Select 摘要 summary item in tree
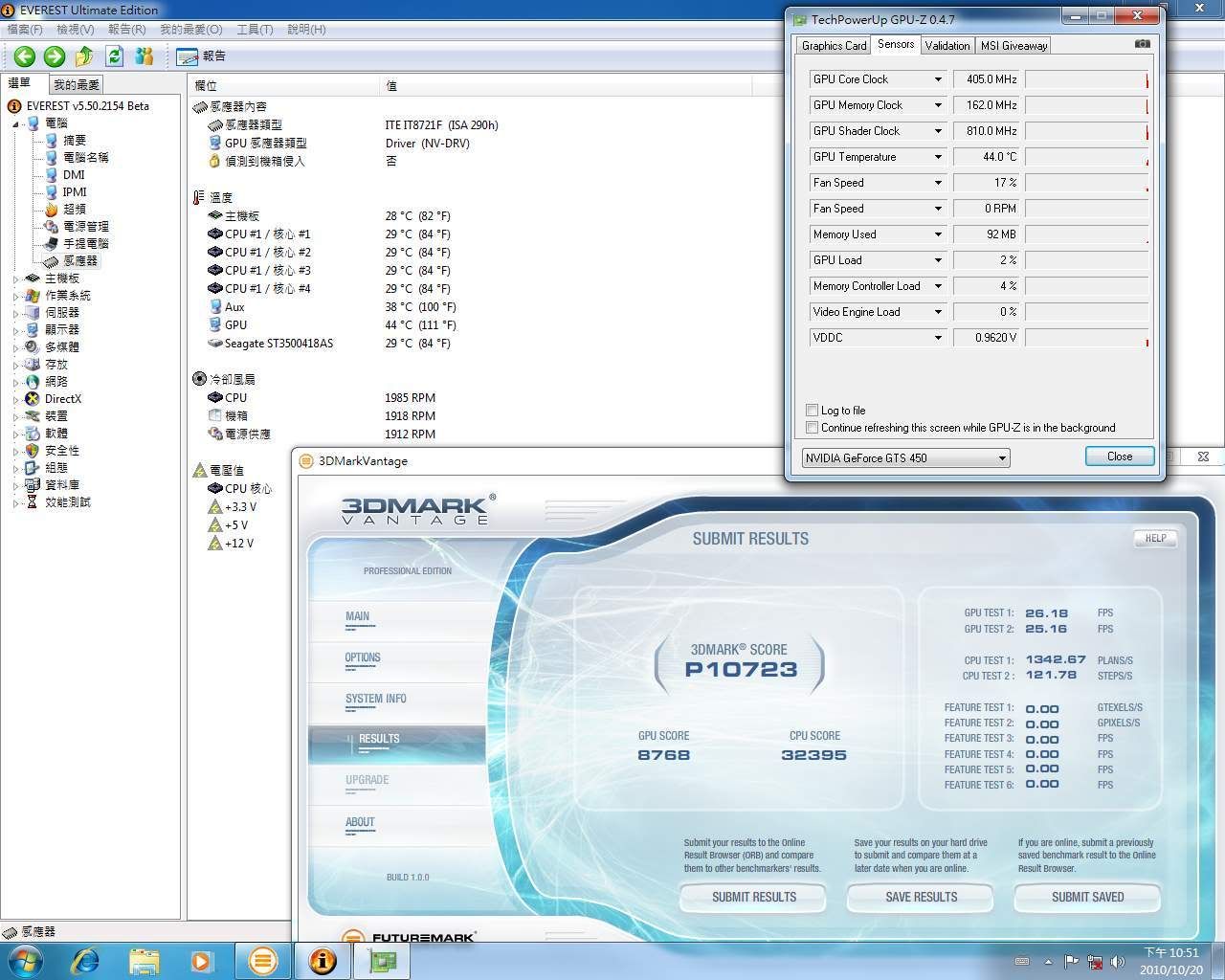This screenshot has height=980, width=1225. point(75,140)
